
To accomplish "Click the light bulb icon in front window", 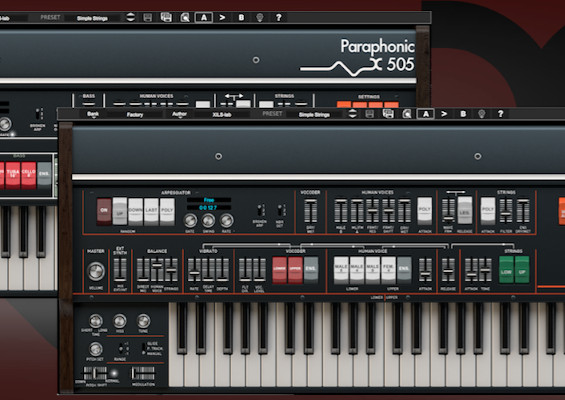I will tap(481, 114).
